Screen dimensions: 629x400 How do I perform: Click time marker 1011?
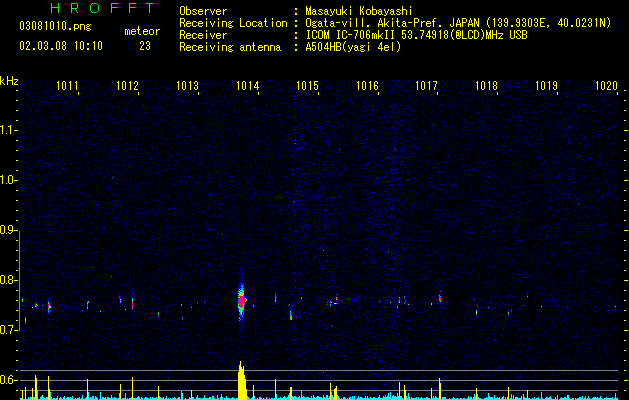pyautogui.click(x=67, y=86)
